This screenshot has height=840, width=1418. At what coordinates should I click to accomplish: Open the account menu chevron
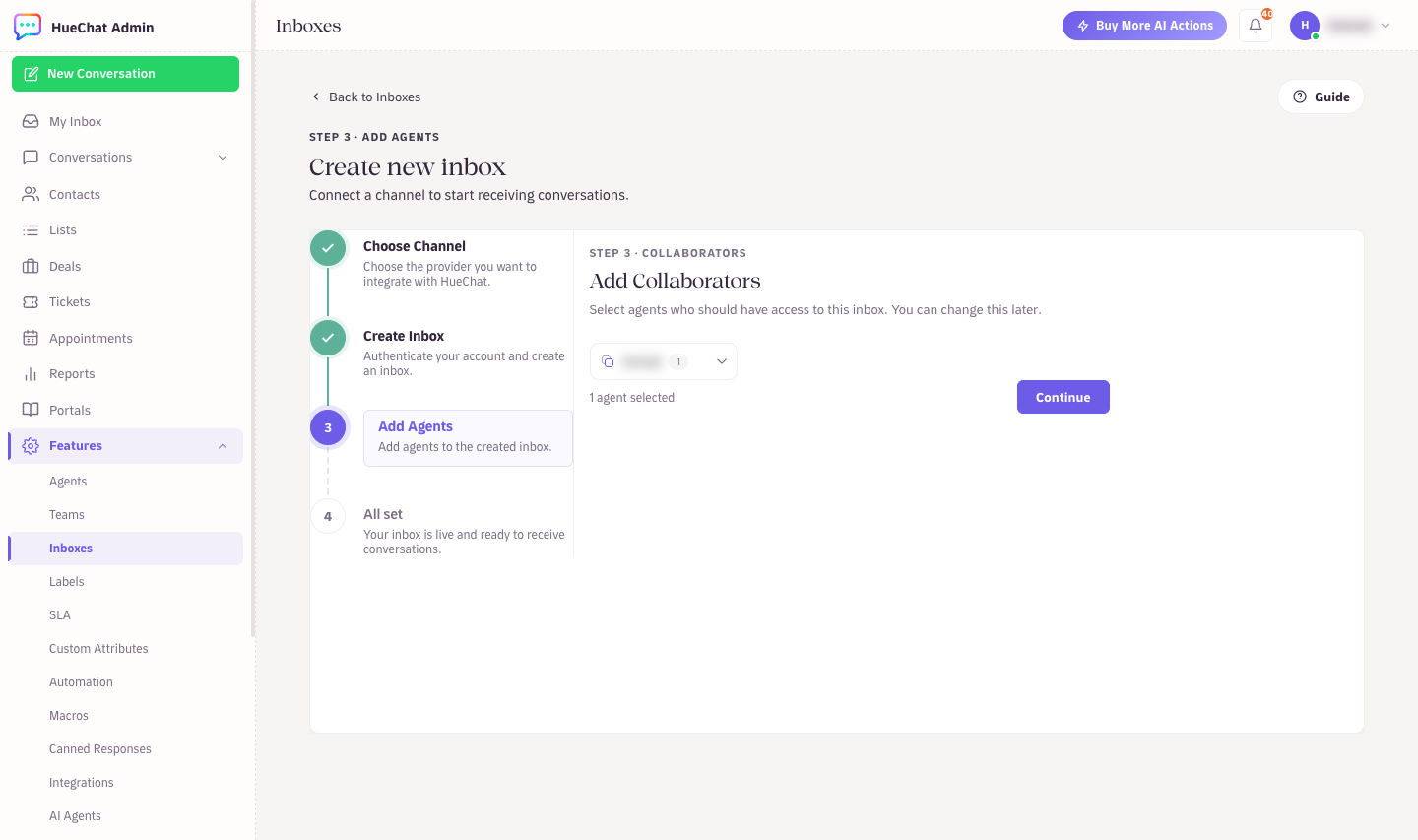(x=1386, y=26)
